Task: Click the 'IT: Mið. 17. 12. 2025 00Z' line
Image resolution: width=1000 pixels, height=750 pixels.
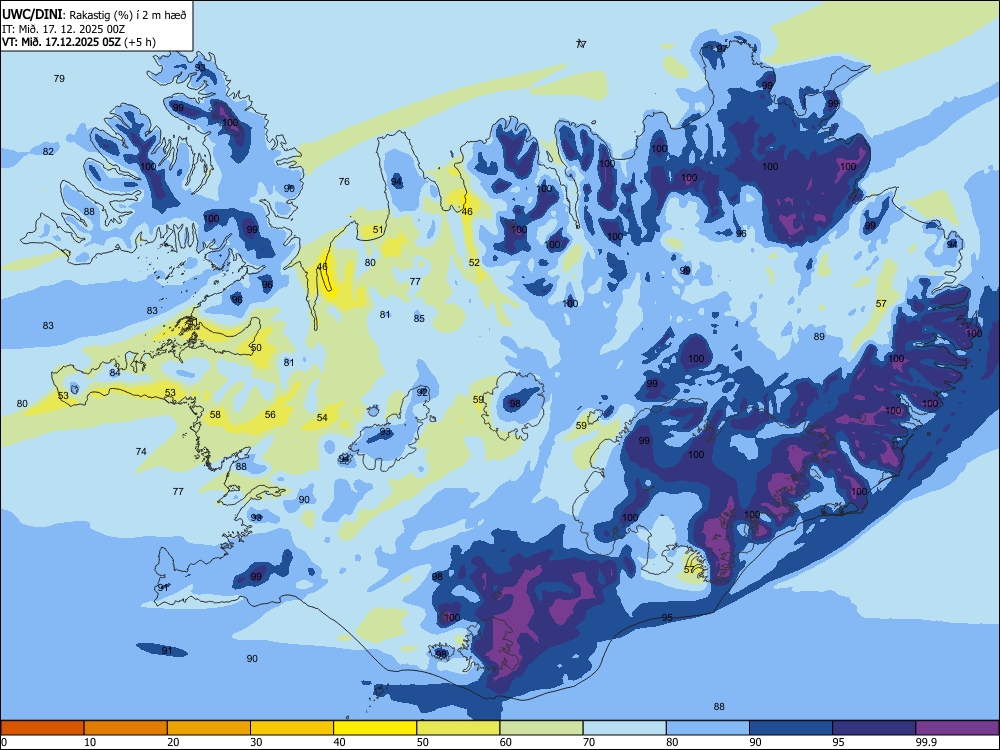Action: point(62,29)
